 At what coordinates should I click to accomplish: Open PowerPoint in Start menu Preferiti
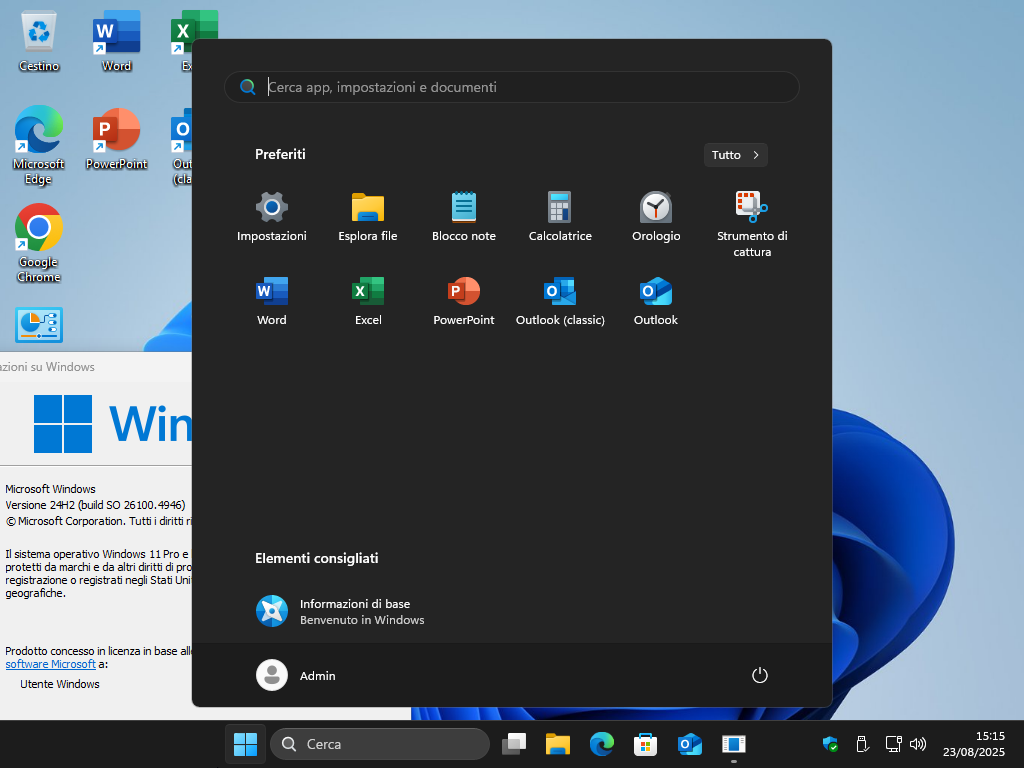coord(464,302)
